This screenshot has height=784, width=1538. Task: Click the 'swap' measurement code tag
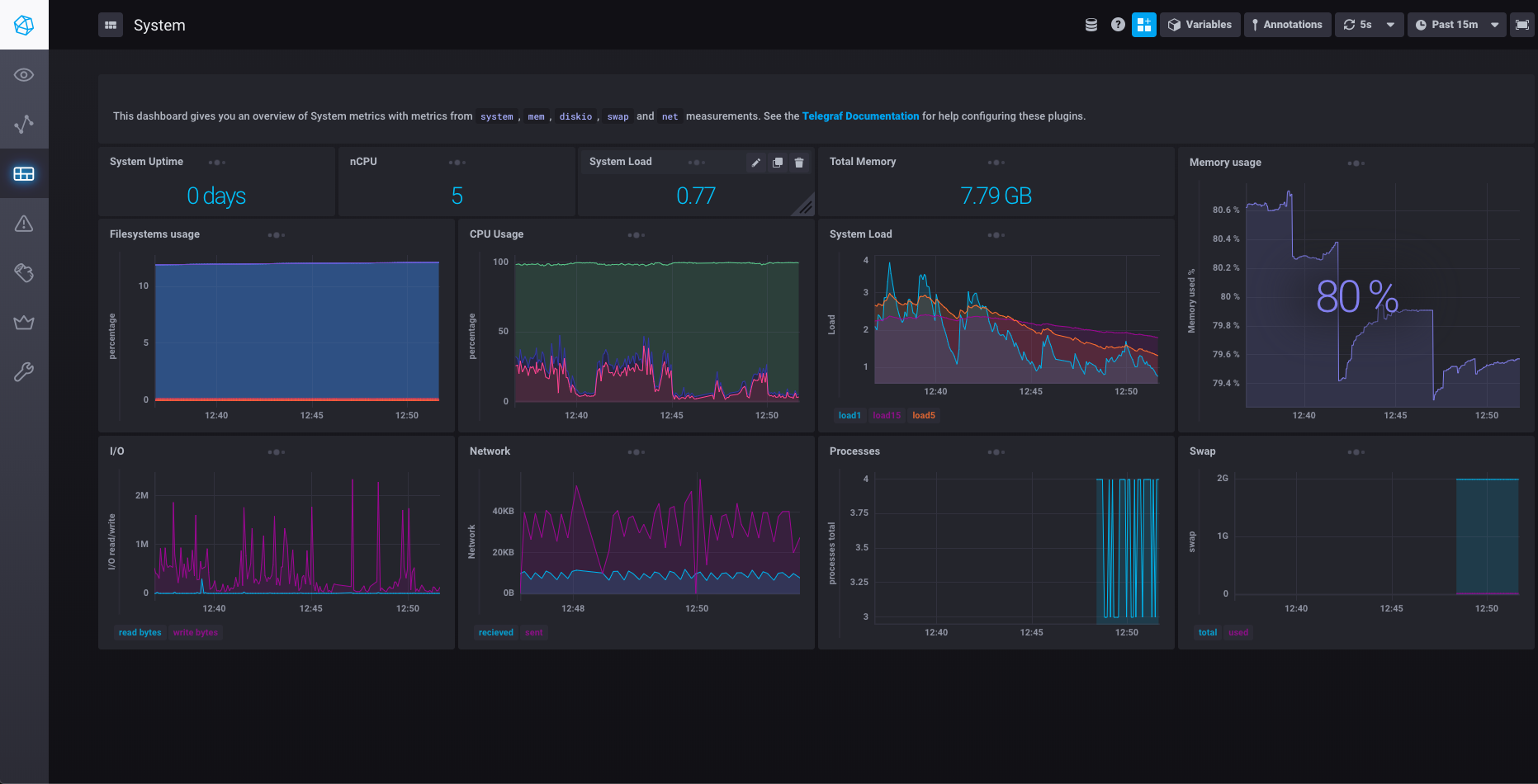[618, 116]
